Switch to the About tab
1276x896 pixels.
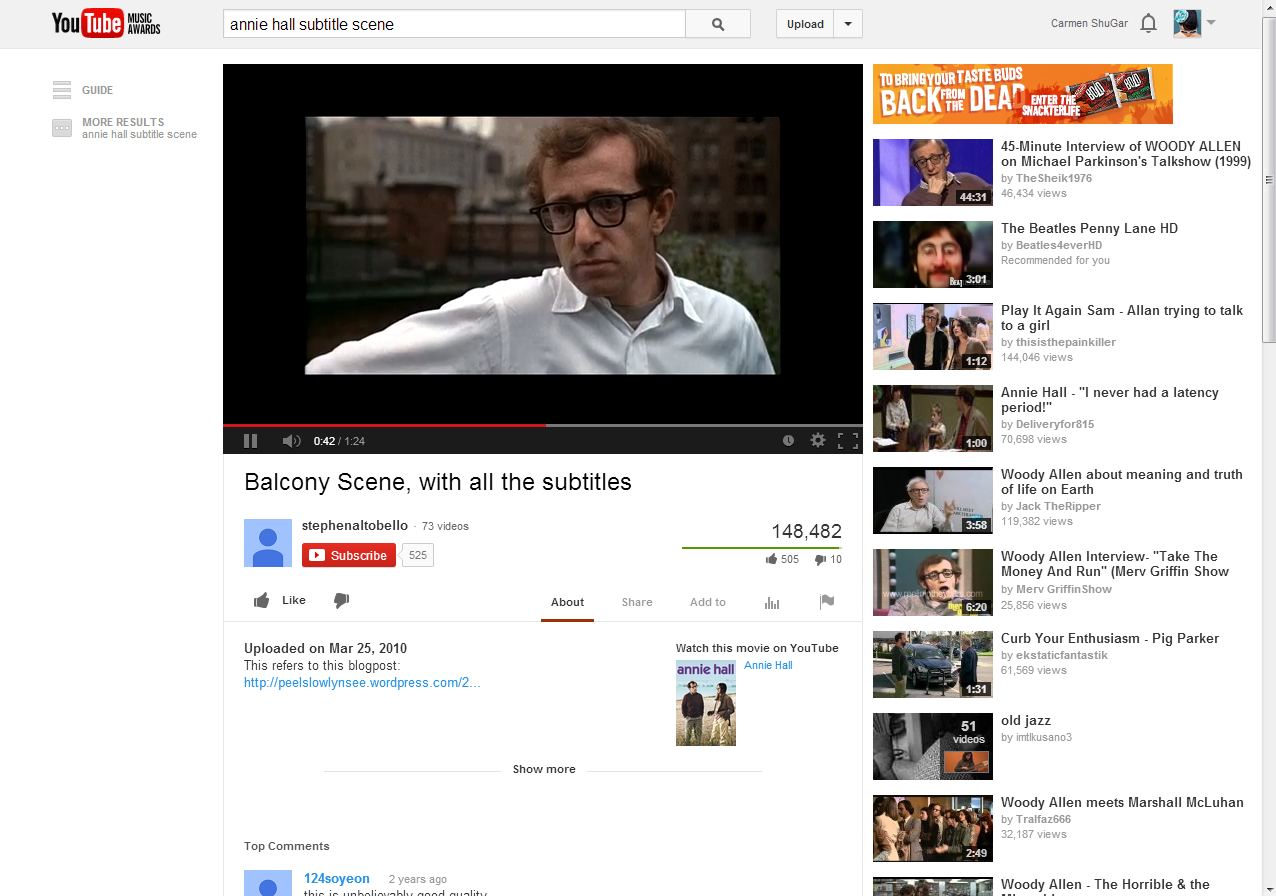click(567, 602)
